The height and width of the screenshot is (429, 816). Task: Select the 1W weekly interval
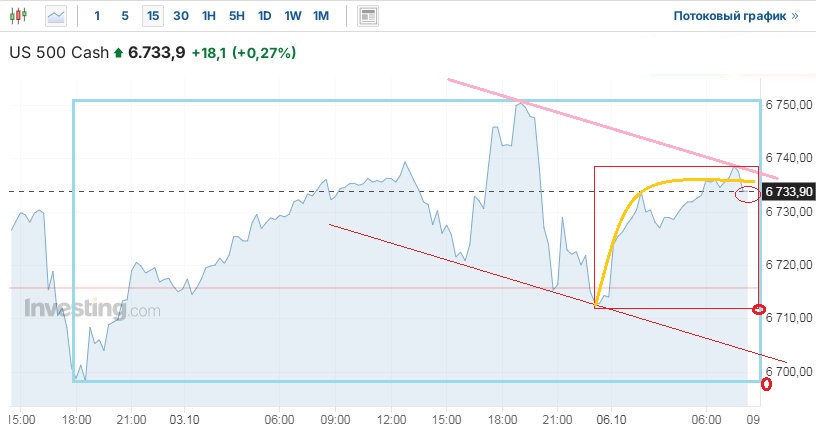click(x=292, y=16)
